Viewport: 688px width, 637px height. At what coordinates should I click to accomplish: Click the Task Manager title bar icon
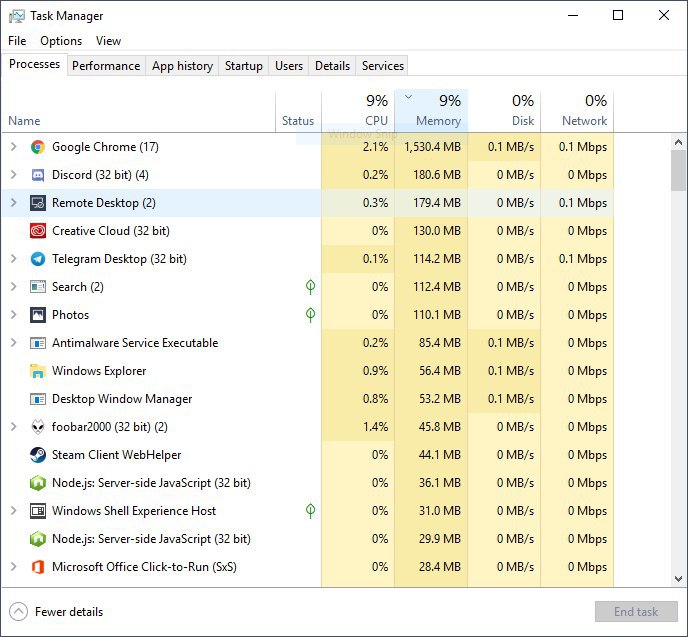click(x=17, y=16)
